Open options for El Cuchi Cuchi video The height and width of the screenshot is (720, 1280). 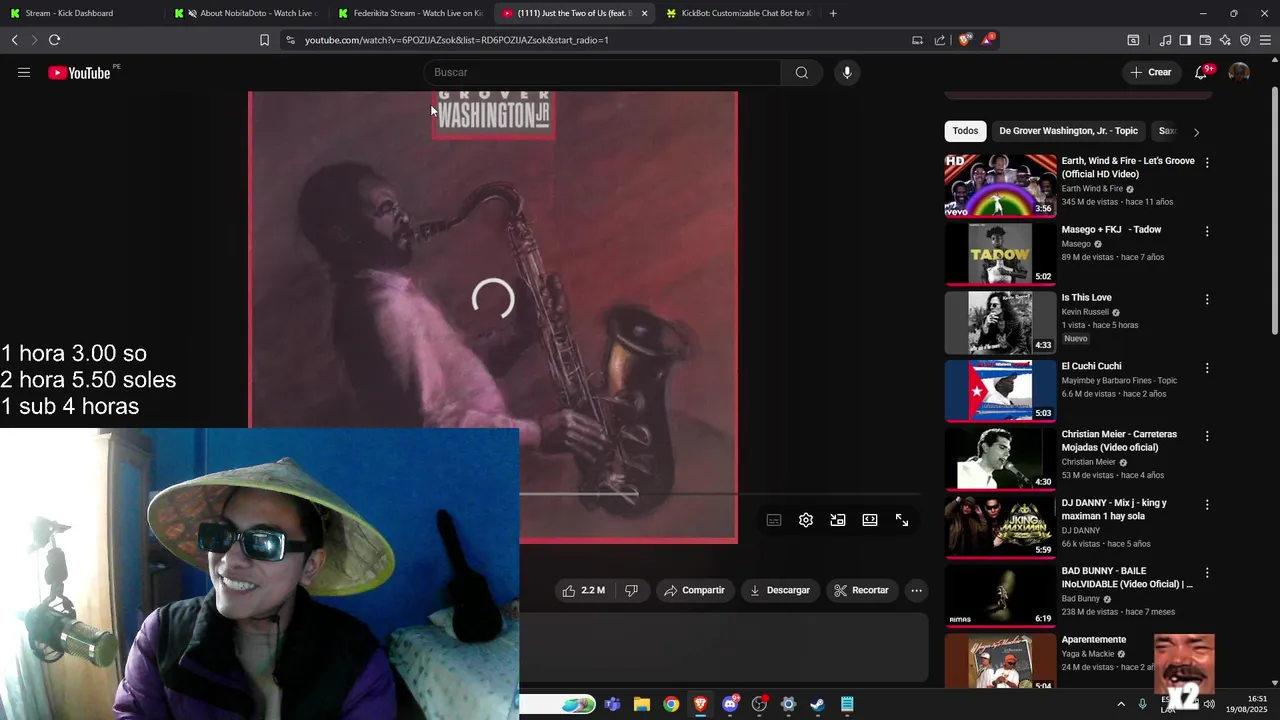click(x=1207, y=368)
